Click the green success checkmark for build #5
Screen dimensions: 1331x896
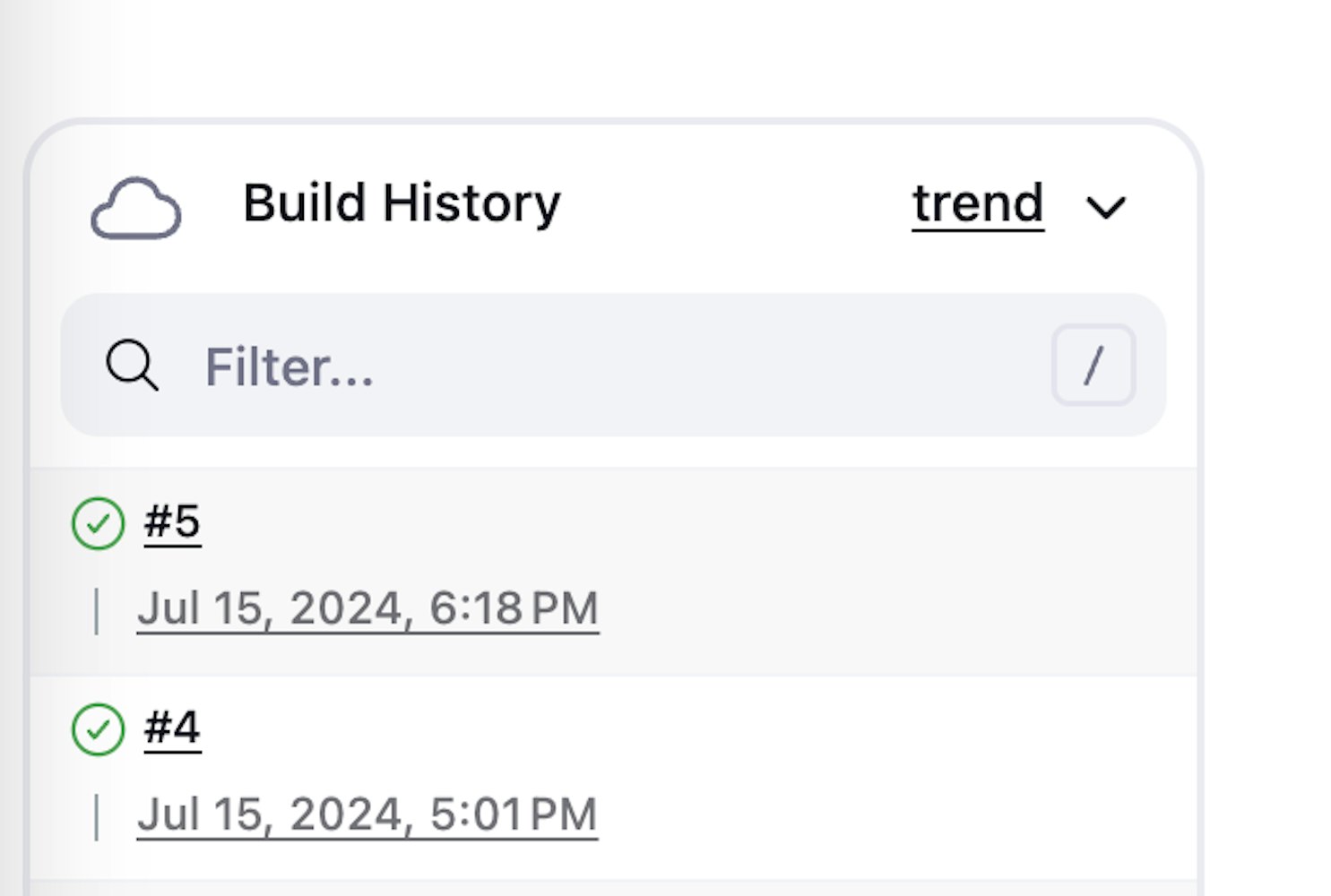tap(98, 523)
